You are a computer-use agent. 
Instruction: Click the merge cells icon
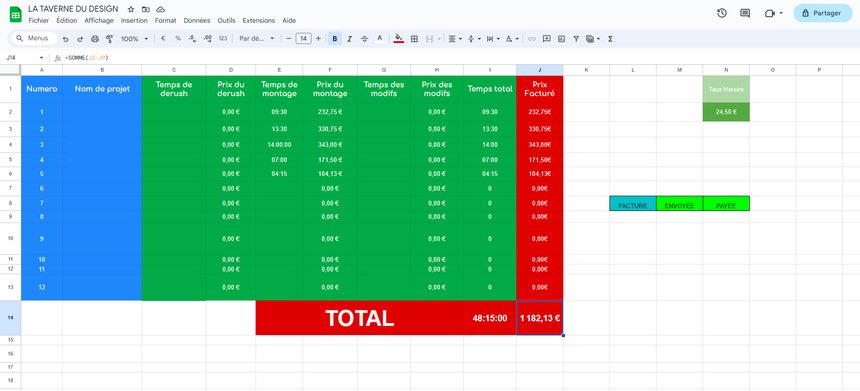tap(429, 39)
